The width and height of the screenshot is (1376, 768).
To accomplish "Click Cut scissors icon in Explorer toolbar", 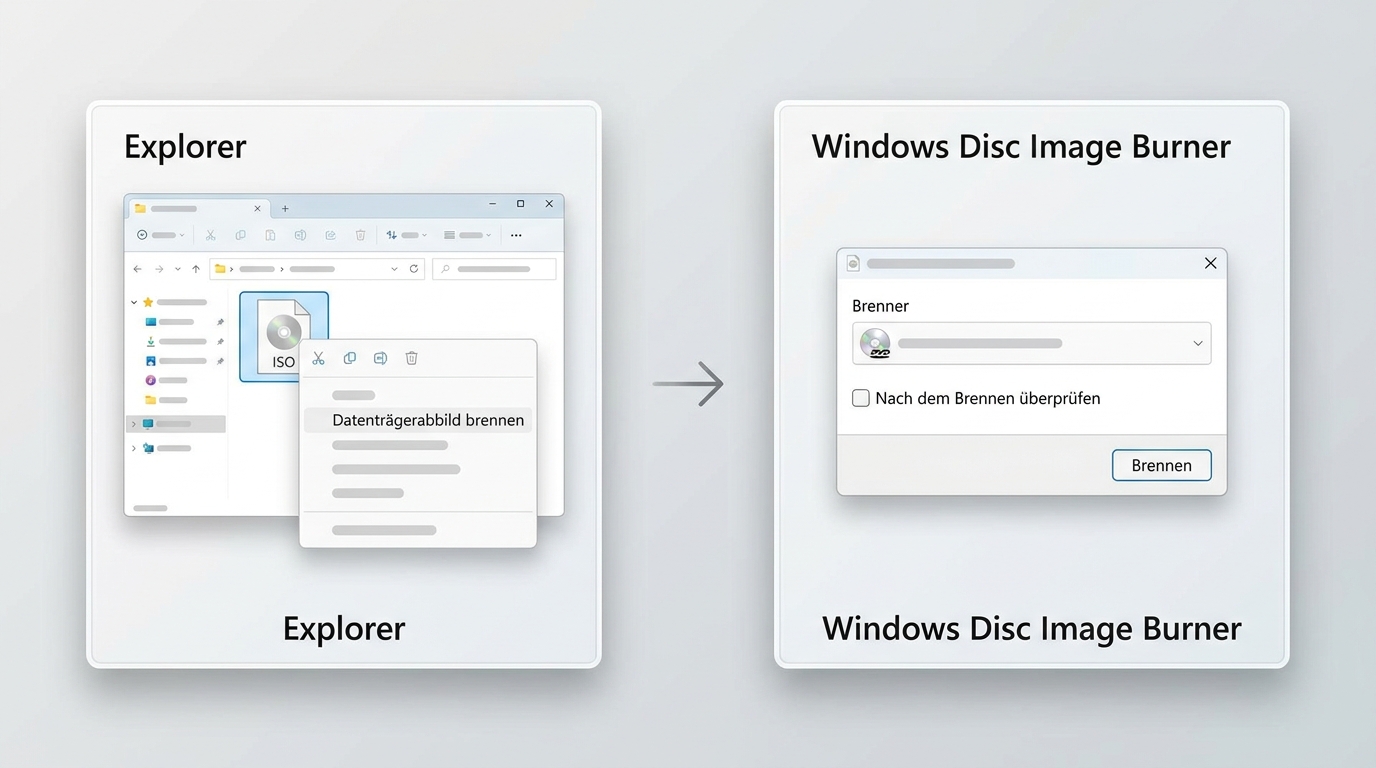I will click(210, 235).
